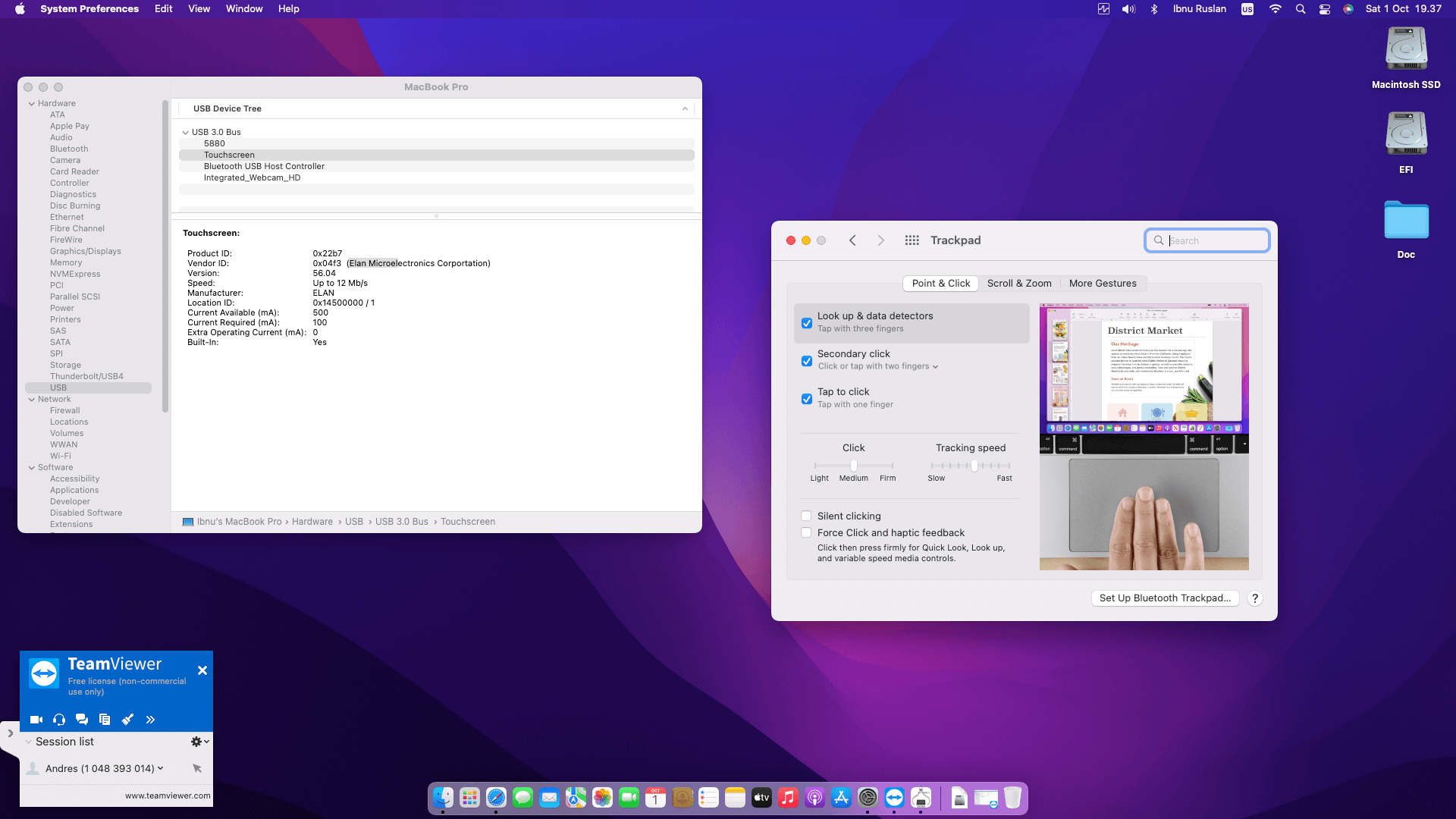This screenshot has width=1456, height=819.
Task: Show more TeamViewer tools (double arrow)
Action: coord(150,720)
